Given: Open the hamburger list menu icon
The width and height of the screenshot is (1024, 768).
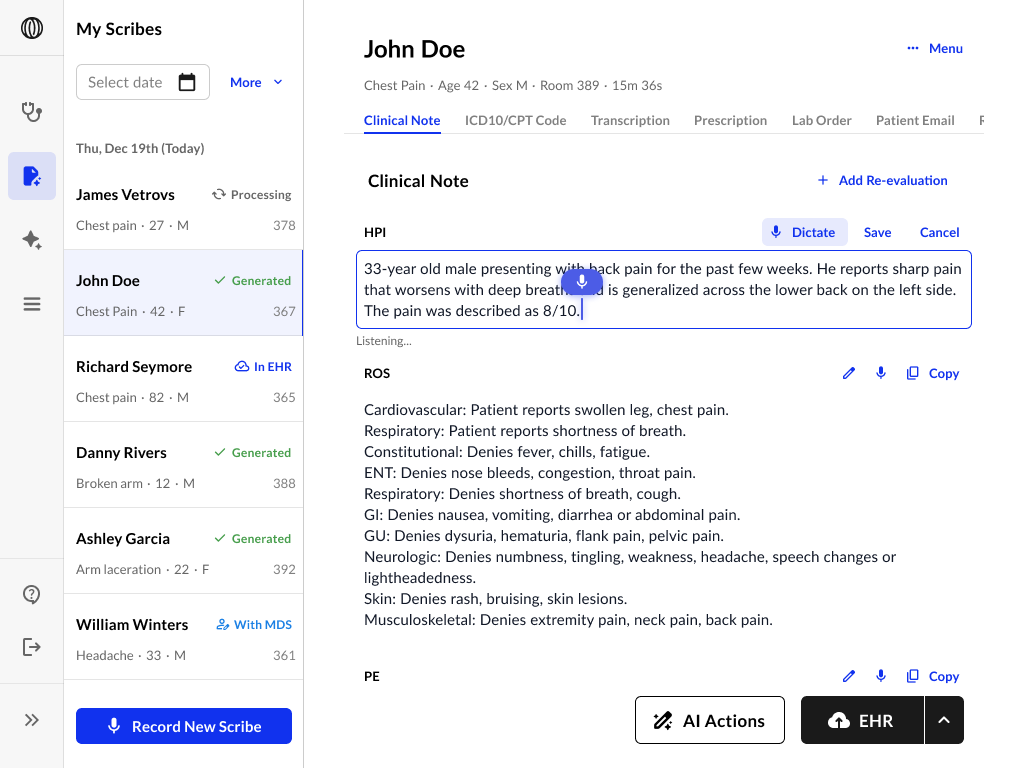Looking at the screenshot, I should pos(31,304).
